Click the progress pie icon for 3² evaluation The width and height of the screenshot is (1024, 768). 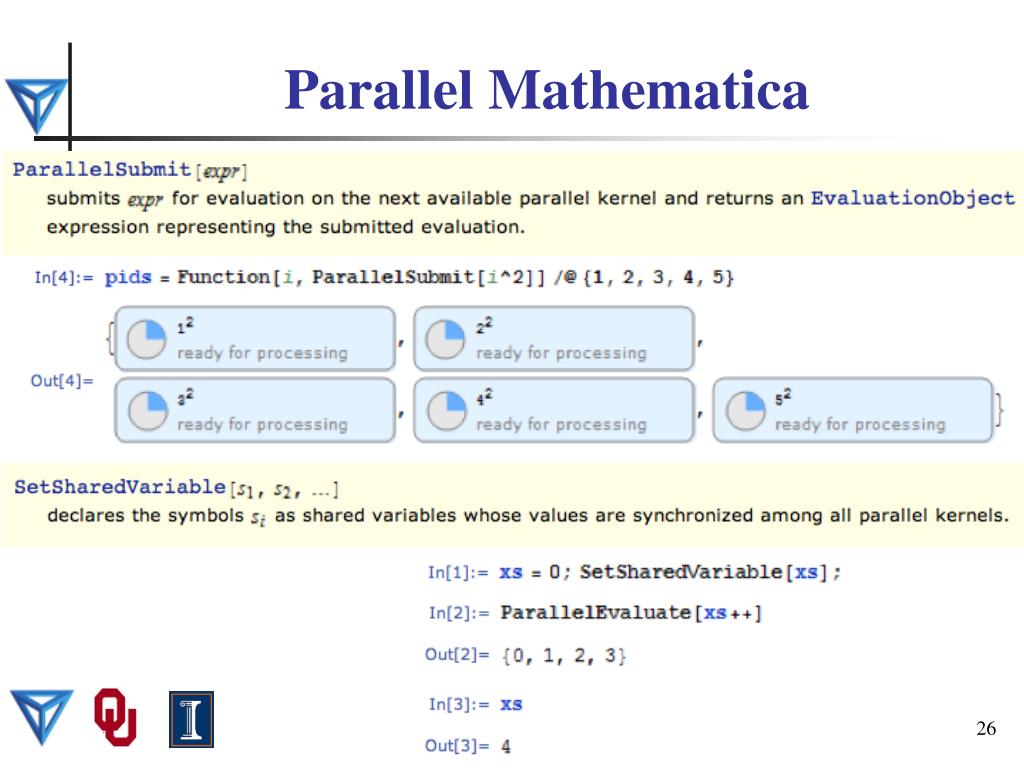[148, 411]
